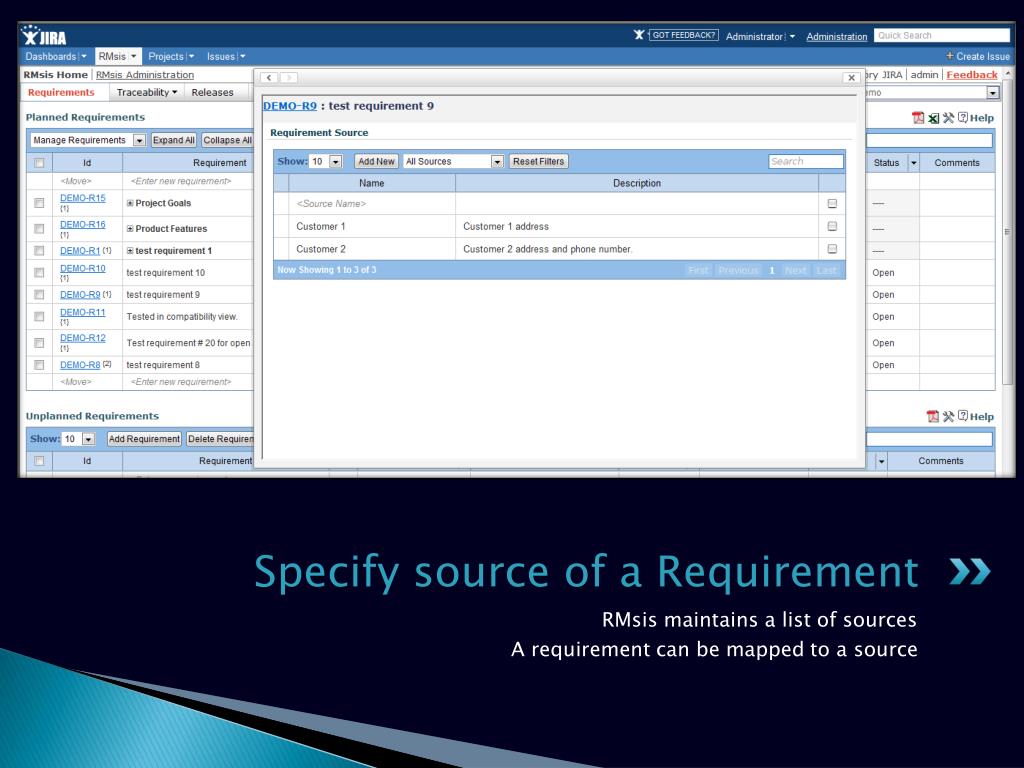
Task: Click the Reset Filters button
Action: point(538,161)
